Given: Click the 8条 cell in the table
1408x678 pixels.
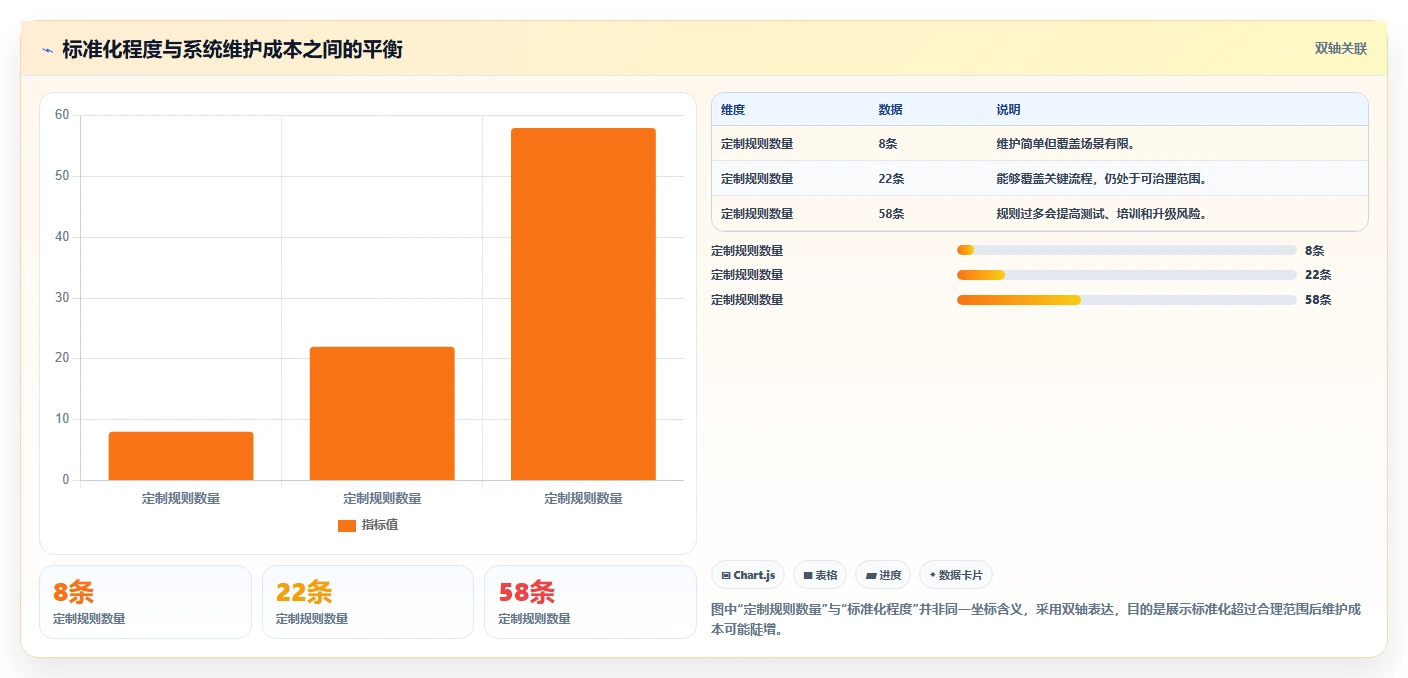Looking at the screenshot, I should pyautogui.click(x=888, y=144).
